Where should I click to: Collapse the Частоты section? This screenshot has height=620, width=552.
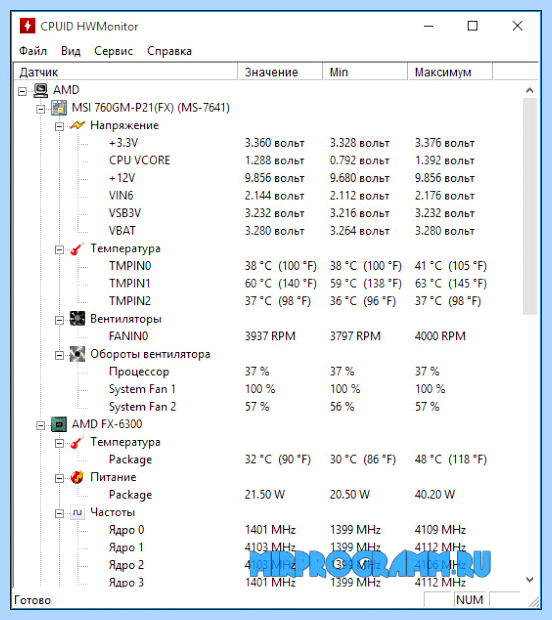[59, 514]
